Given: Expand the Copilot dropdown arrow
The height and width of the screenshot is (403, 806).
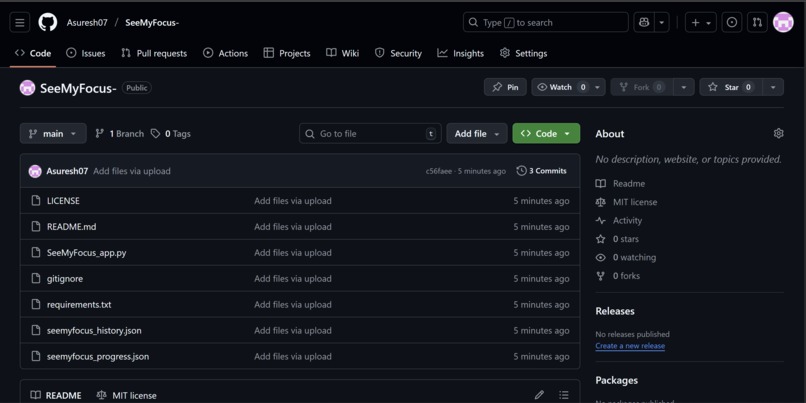Looking at the screenshot, I should pyautogui.click(x=662, y=23).
